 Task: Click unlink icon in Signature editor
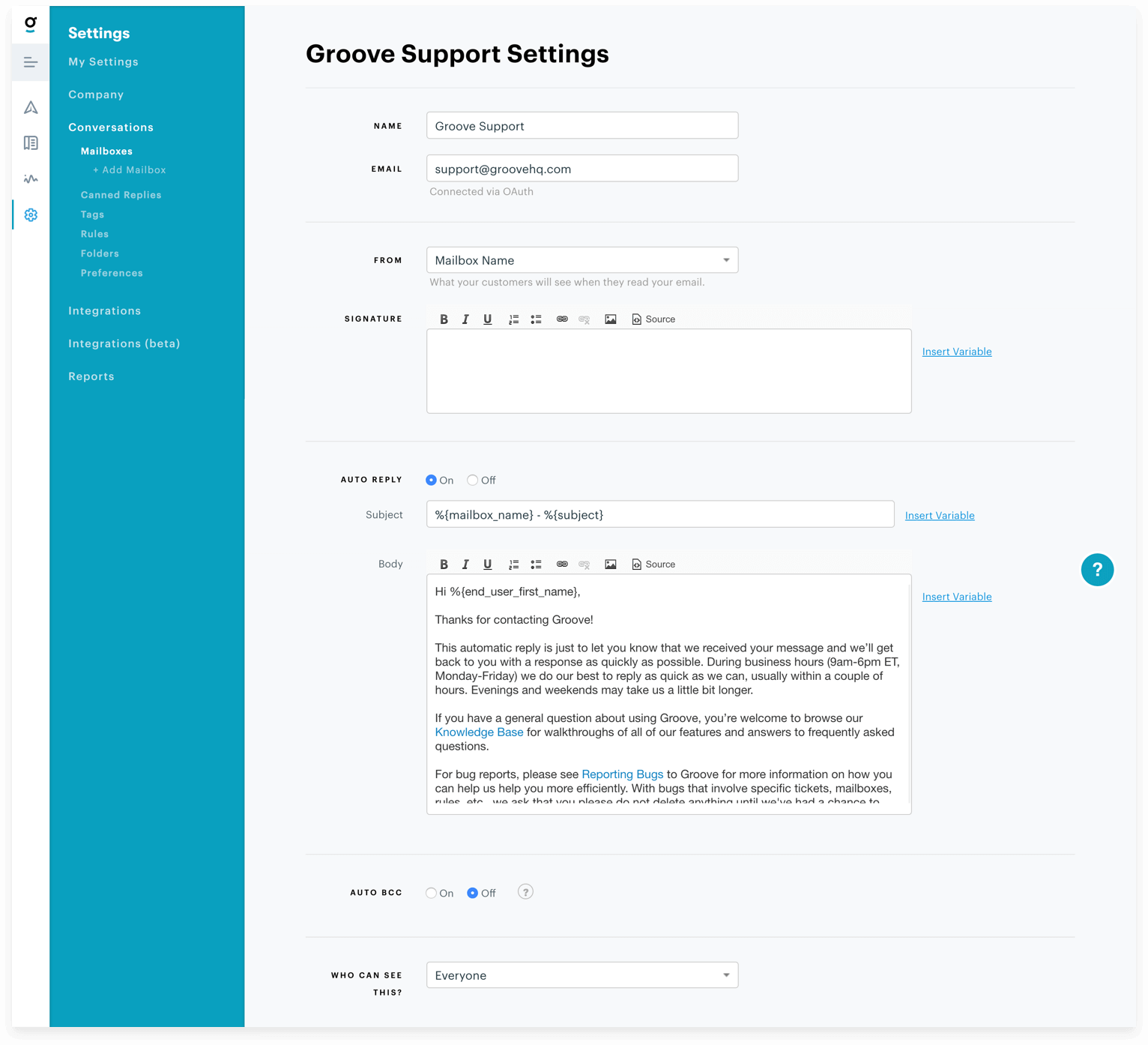point(584,319)
